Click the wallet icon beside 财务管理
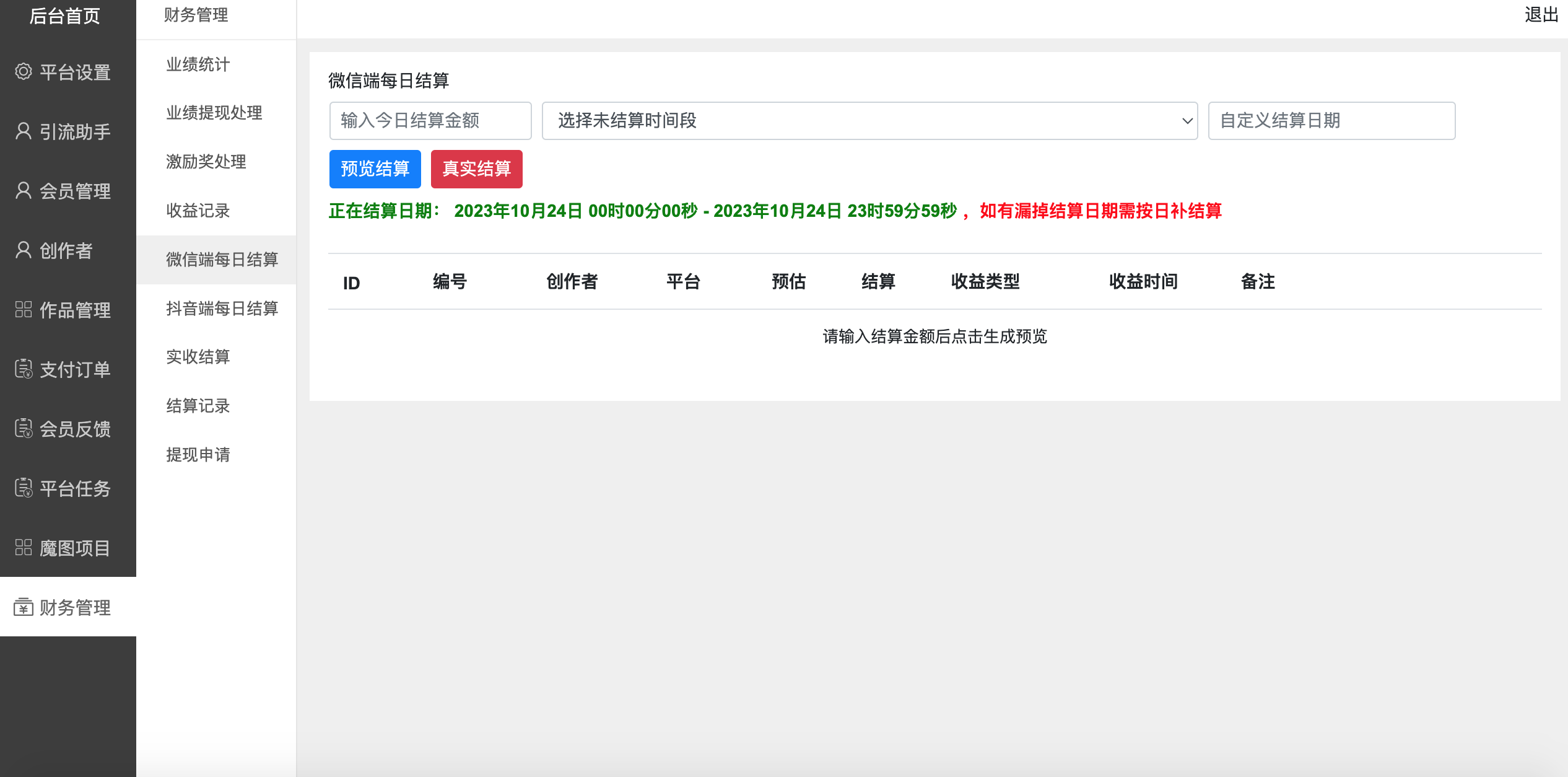This screenshot has width=1568, height=777. tap(24, 607)
